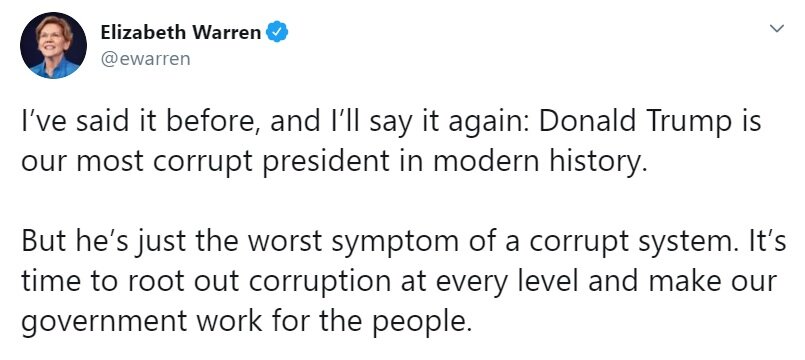Click the word 'government' on the last line

click(104, 323)
